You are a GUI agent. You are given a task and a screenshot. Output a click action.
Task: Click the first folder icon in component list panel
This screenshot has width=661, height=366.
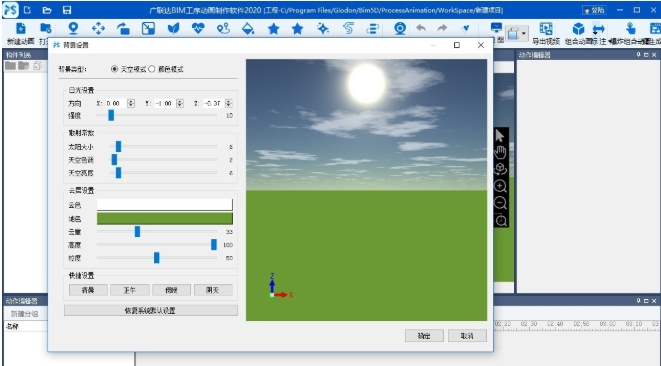coord(10,65)
